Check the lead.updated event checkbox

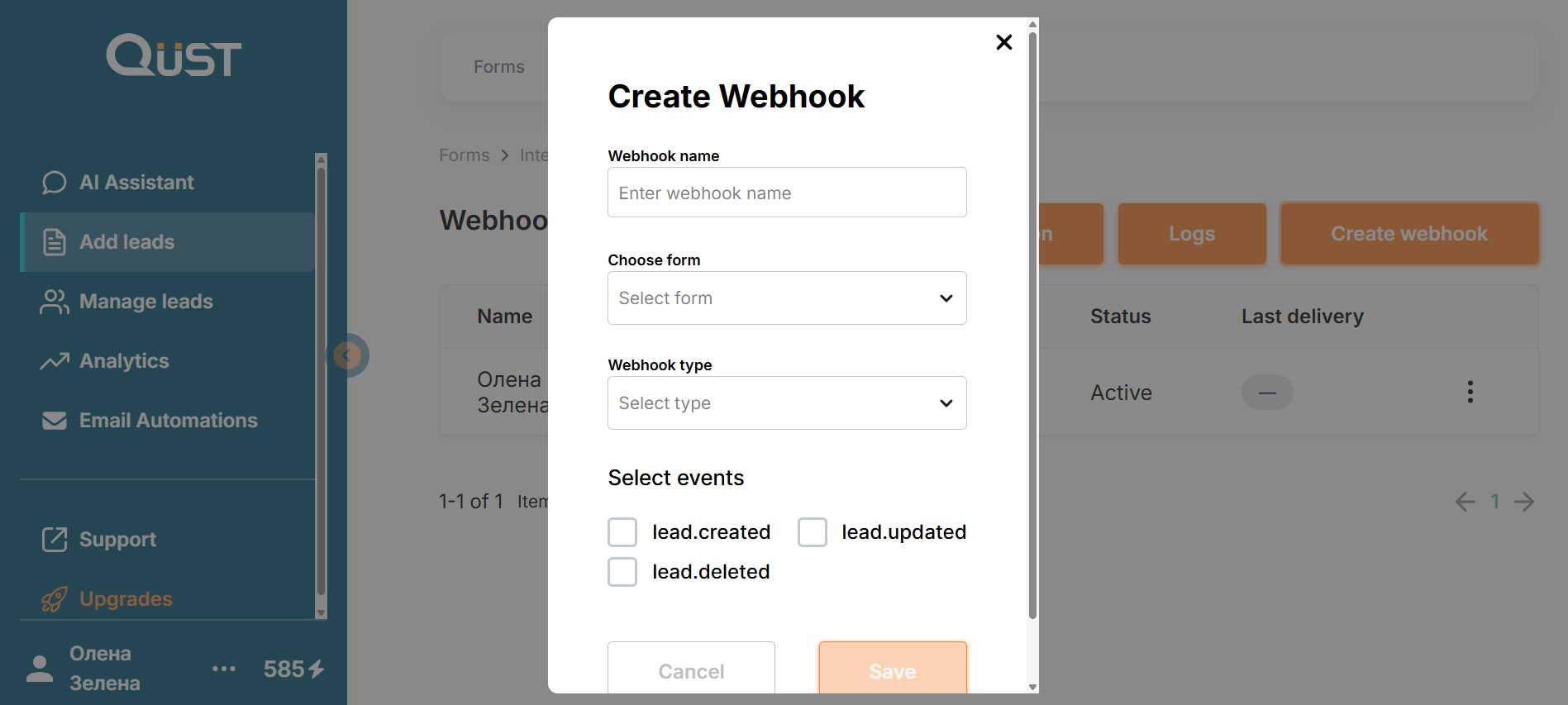(813, 532)
